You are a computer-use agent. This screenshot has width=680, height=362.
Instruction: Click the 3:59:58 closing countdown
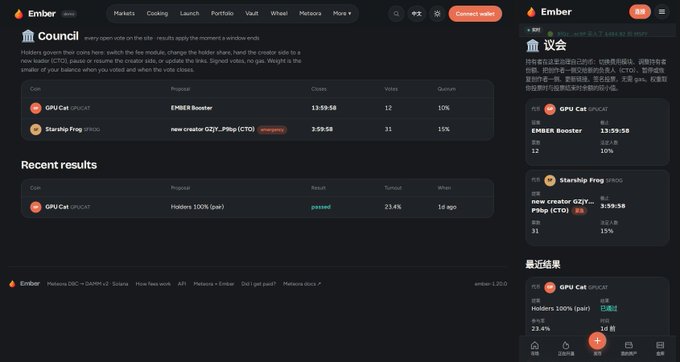(x=322, y=129)
